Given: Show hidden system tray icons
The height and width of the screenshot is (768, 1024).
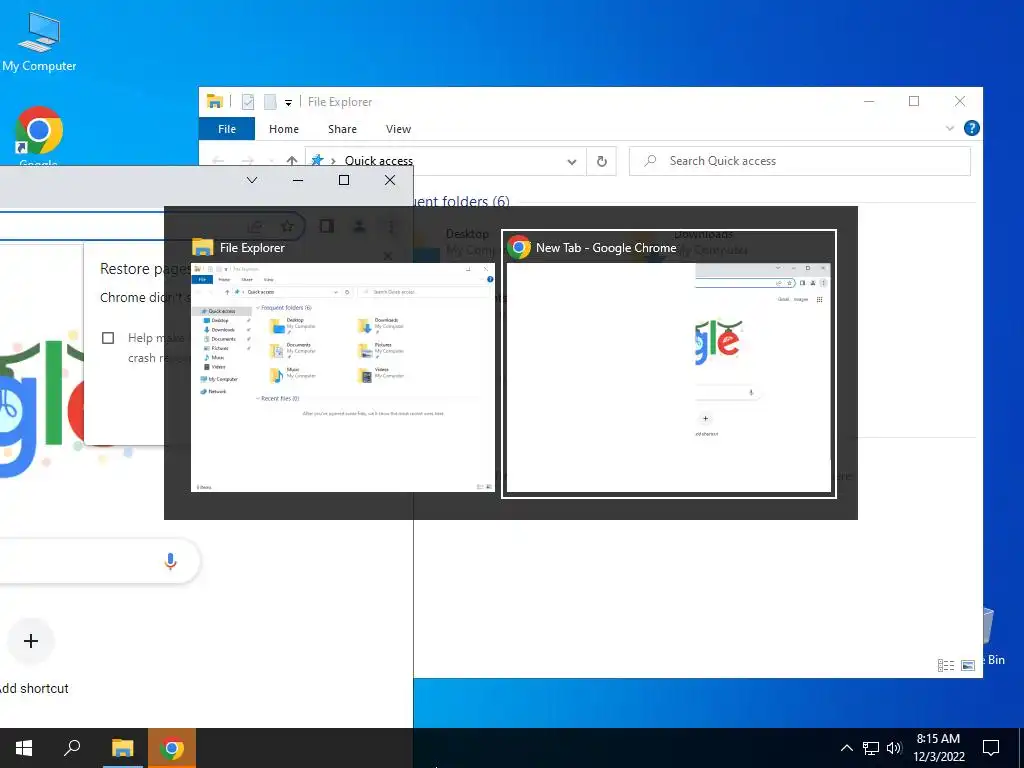Looking at the screenshot, I should [846, 748].
